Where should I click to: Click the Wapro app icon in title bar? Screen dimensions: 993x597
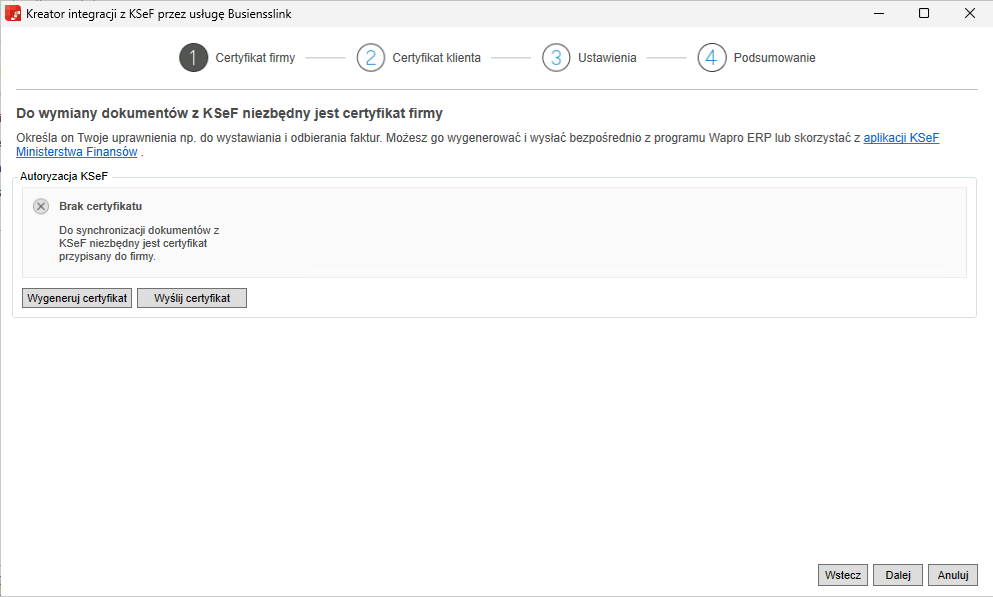click(x=14, y=14)
